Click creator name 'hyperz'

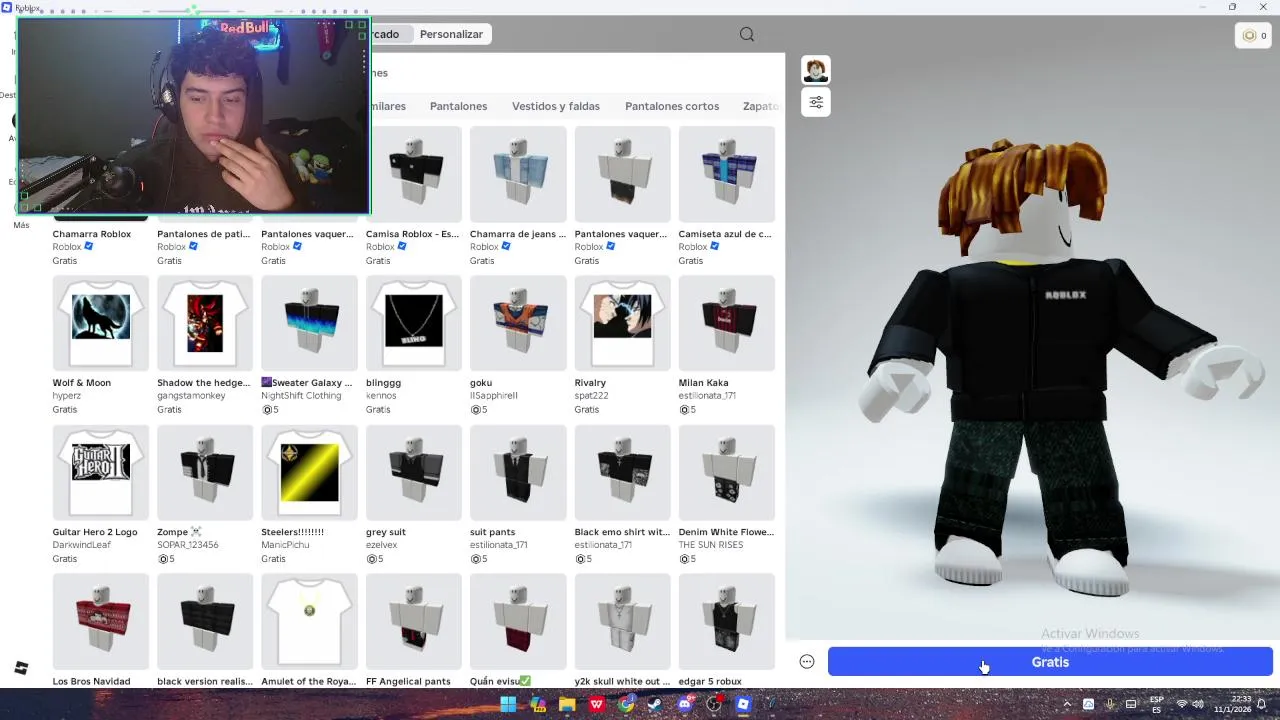(x=67, y=396)
